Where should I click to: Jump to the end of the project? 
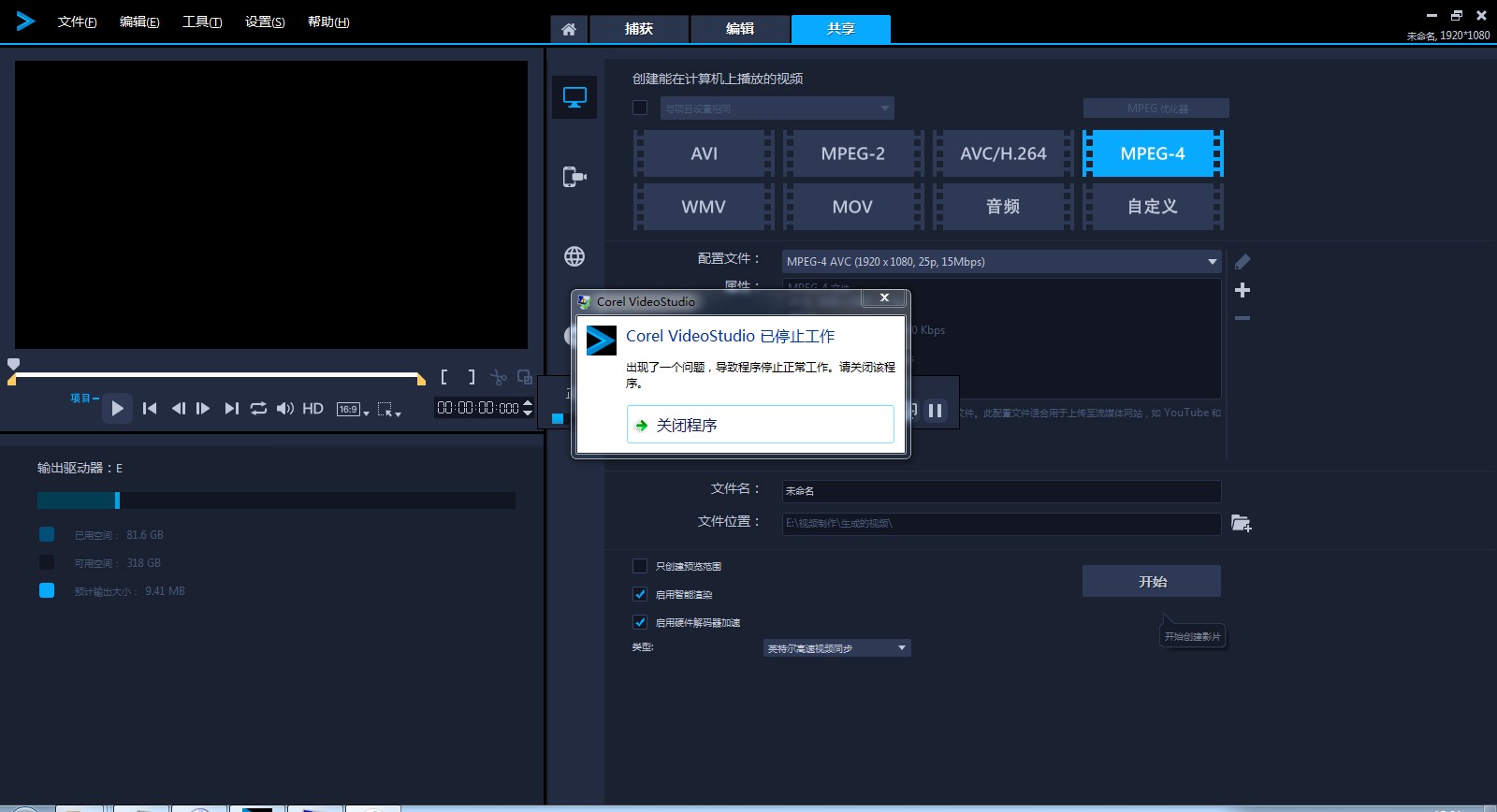(x=231, y=408)
